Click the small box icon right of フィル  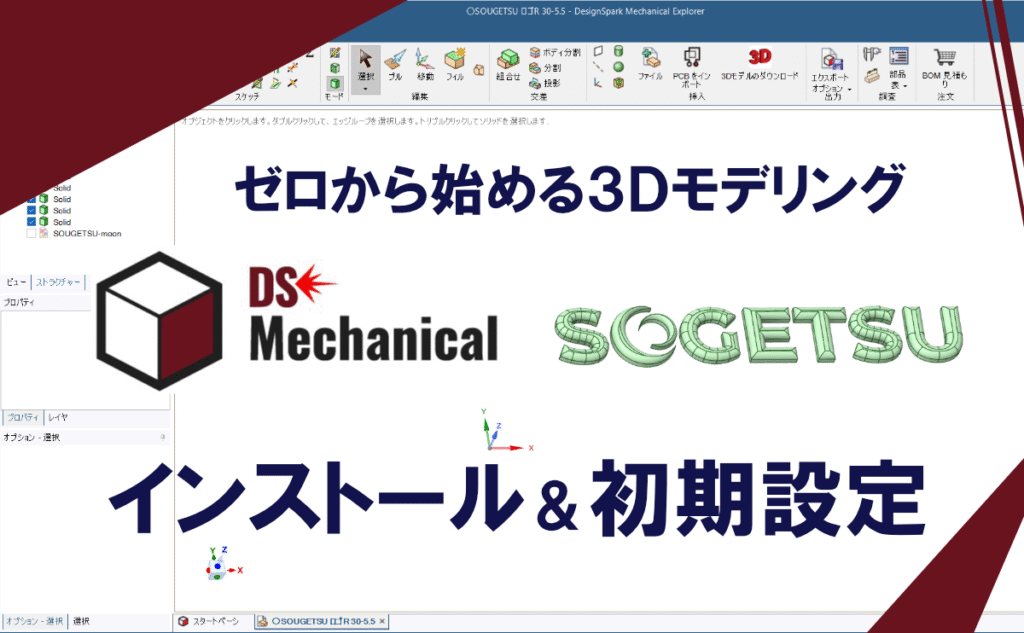[479, 69]
